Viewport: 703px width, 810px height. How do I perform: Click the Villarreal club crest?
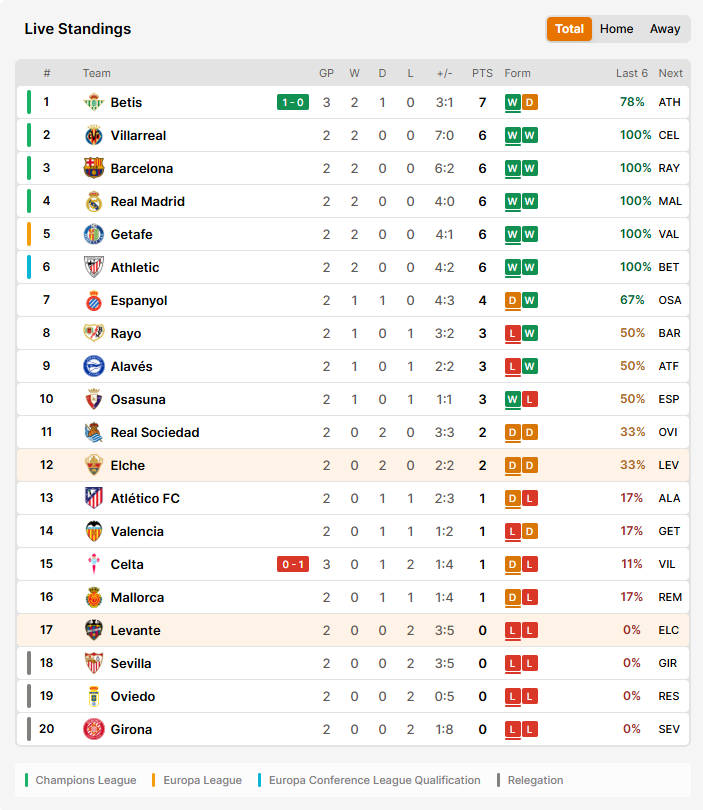(93, 135)
